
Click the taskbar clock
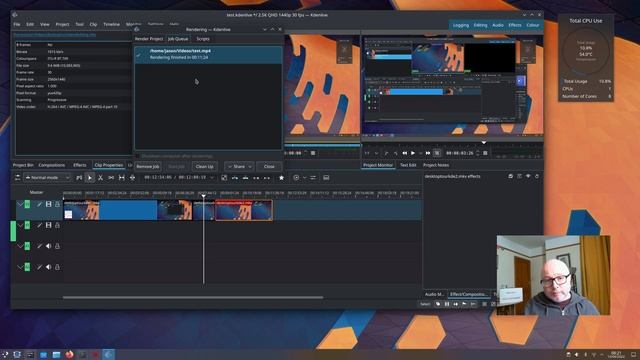[x=616, y=354]
